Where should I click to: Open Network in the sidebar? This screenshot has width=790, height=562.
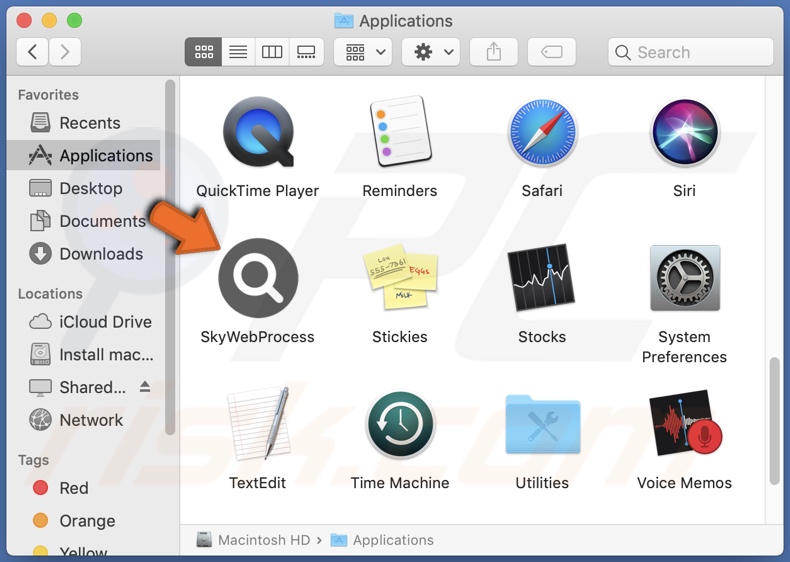(85, 420)
